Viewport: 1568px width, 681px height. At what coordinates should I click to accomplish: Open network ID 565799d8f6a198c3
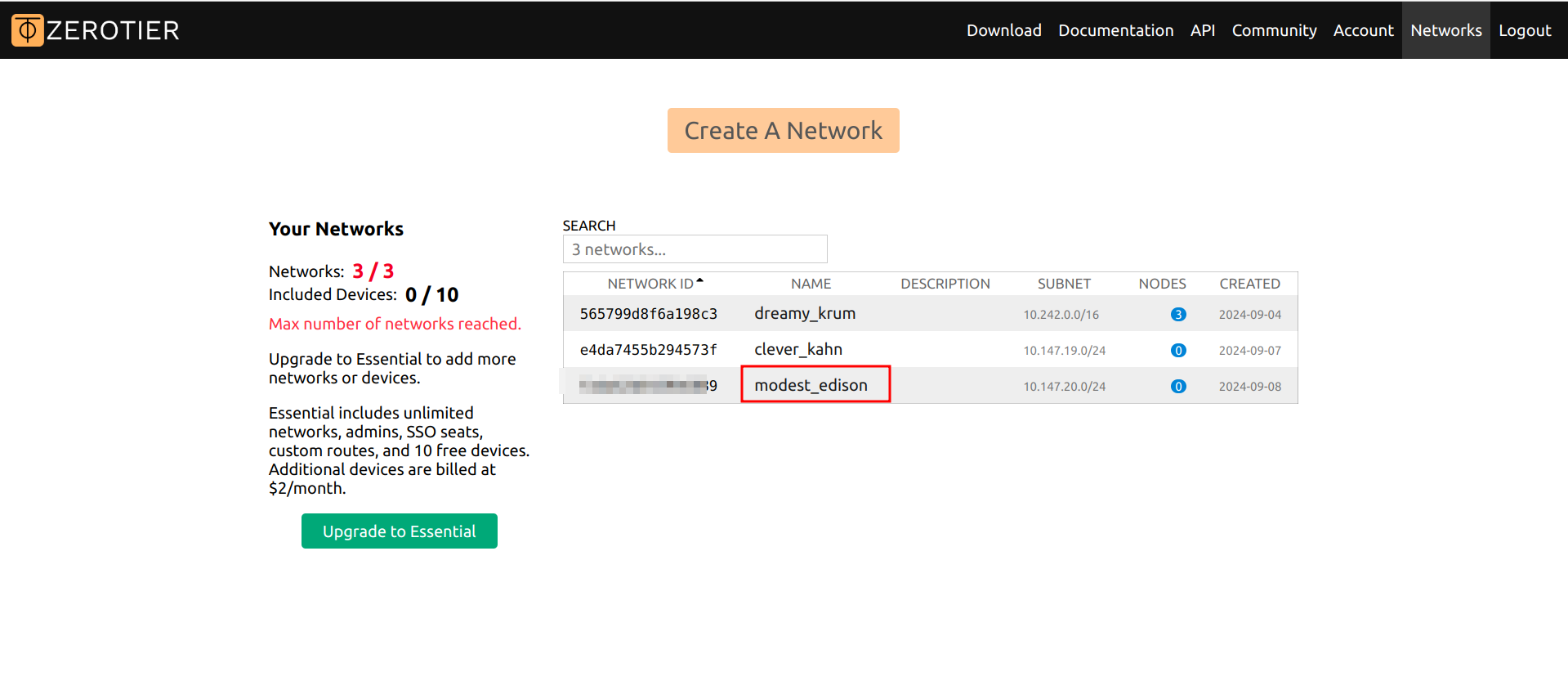pos(648,314)
